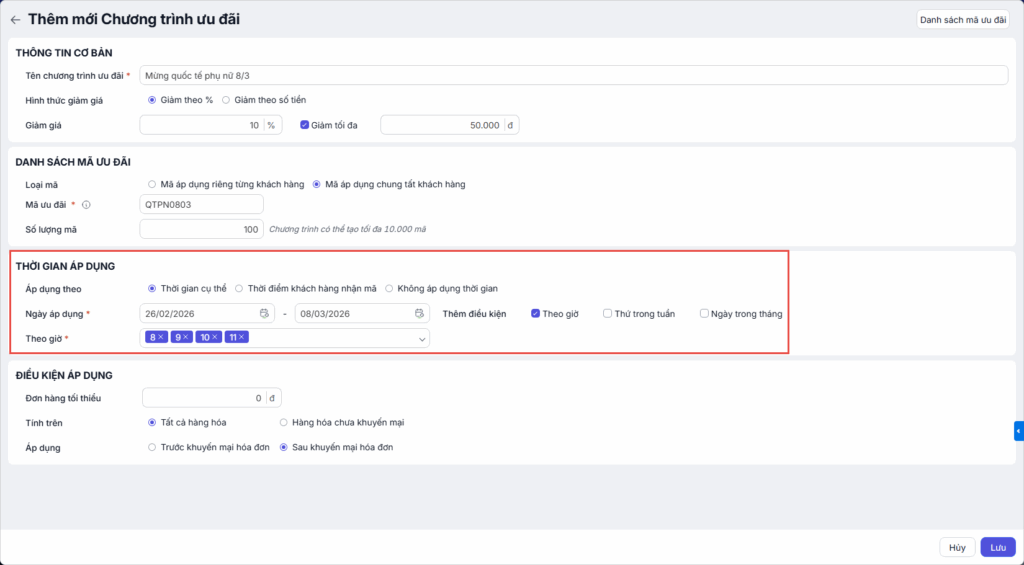1024x565 pixels.
Task: Remove hour tag 9 from Theo giờ
Action: pyautogui.click(x=187, y=338)
